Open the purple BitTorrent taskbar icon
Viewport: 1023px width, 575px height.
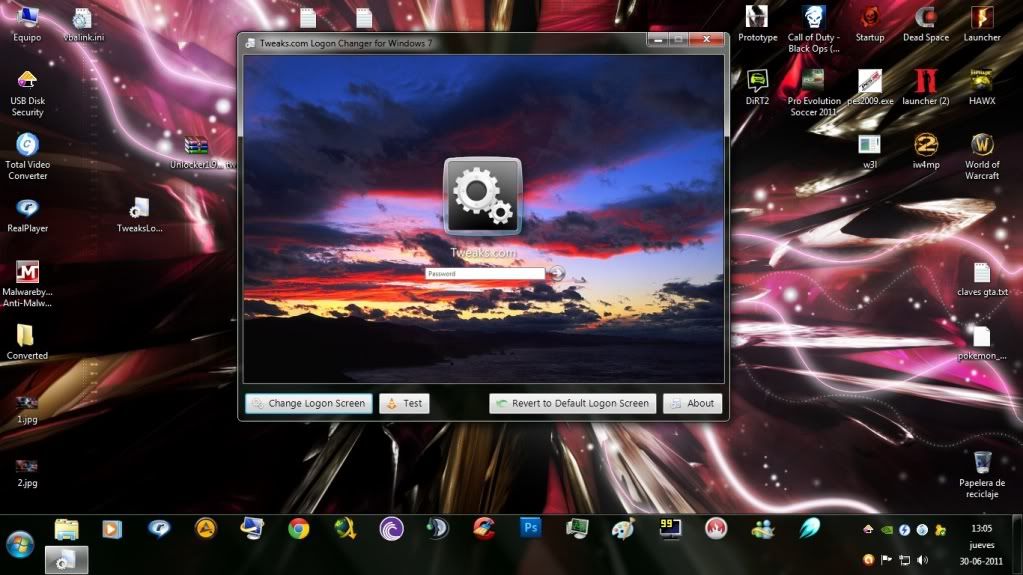391,529
